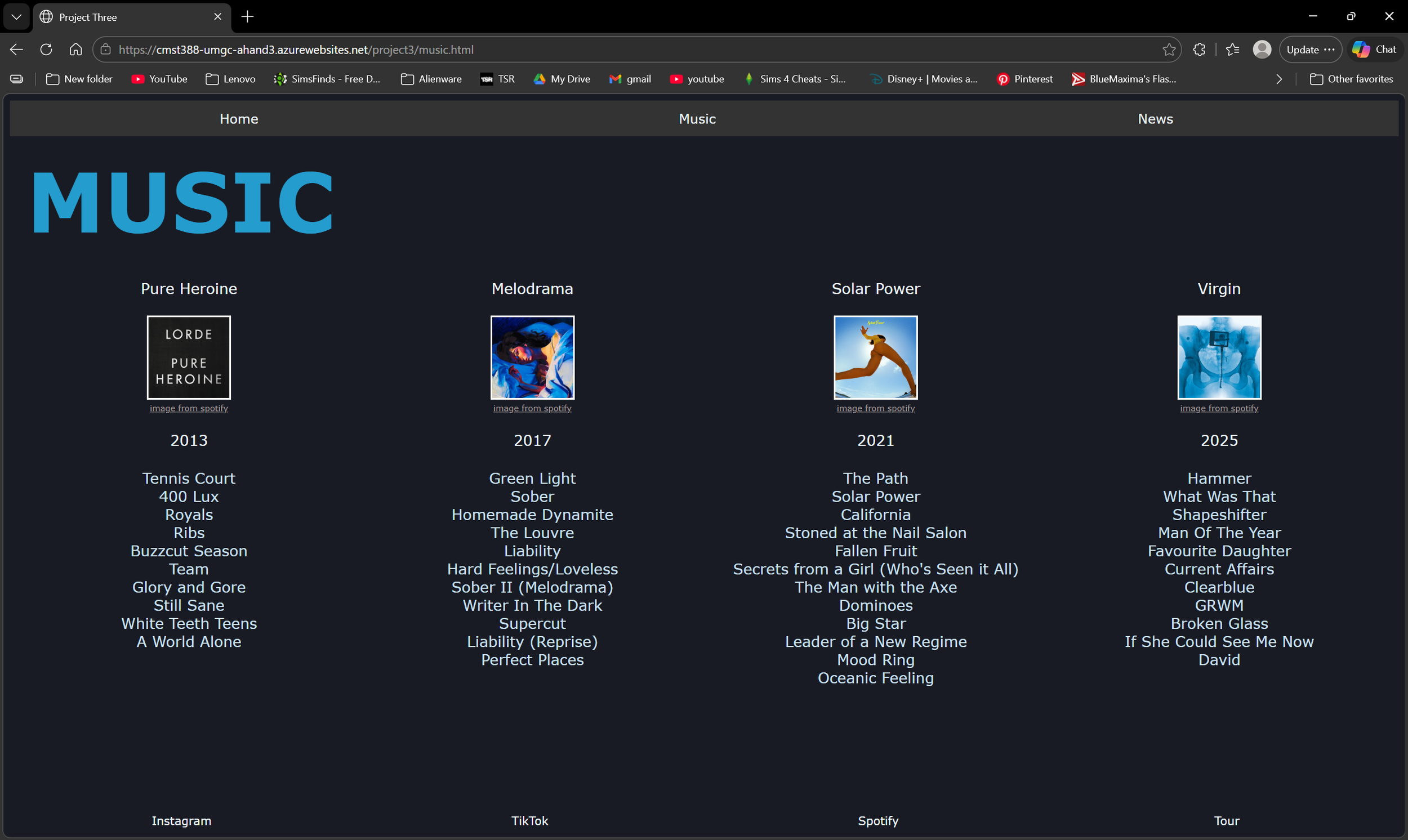1408x840 pixels.
Task: Open the Sims 4 Cheats bookmark
Action: 795,79
